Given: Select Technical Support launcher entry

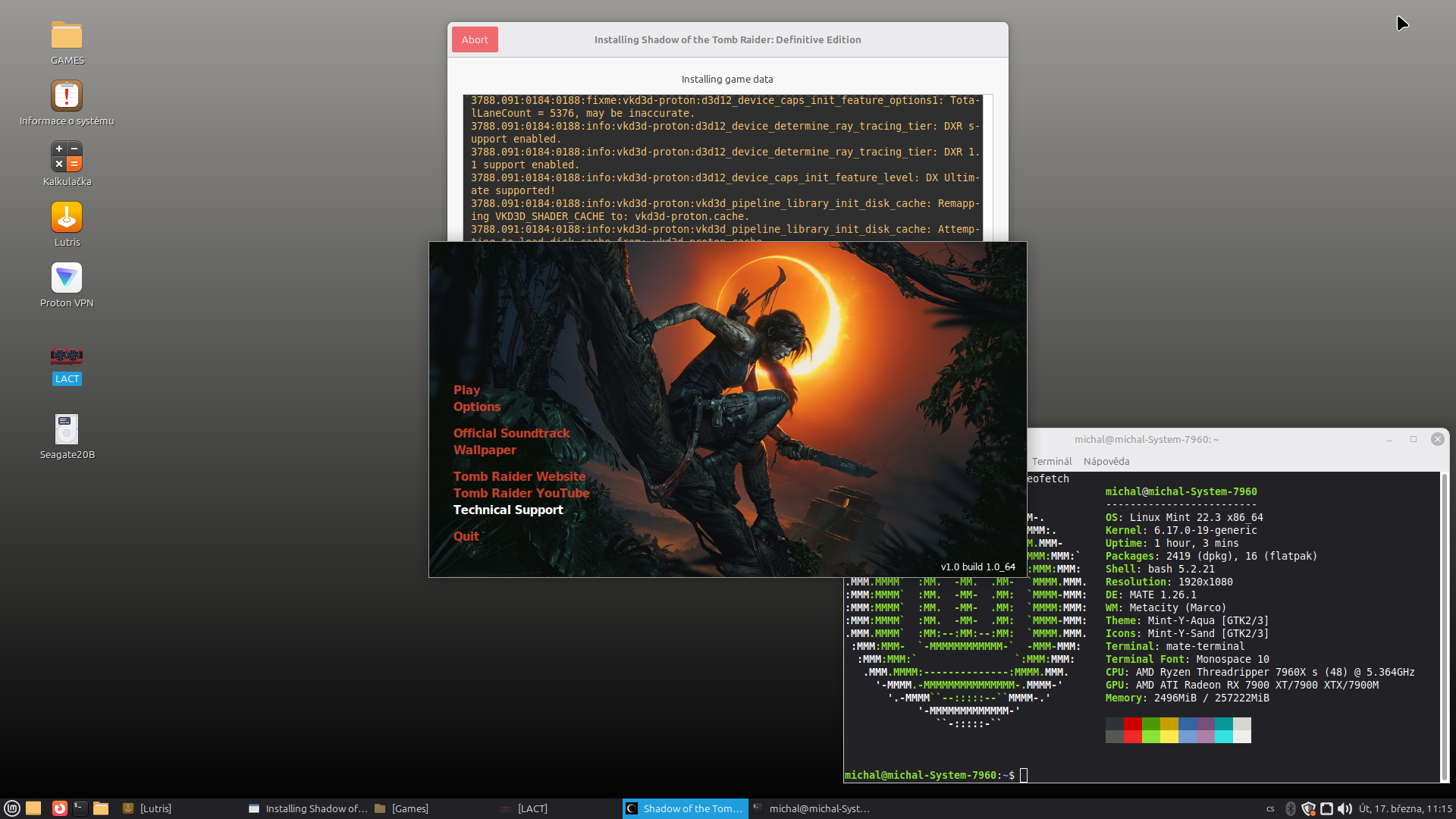Looking at the screenshot, I should click(x=507, y=510).
